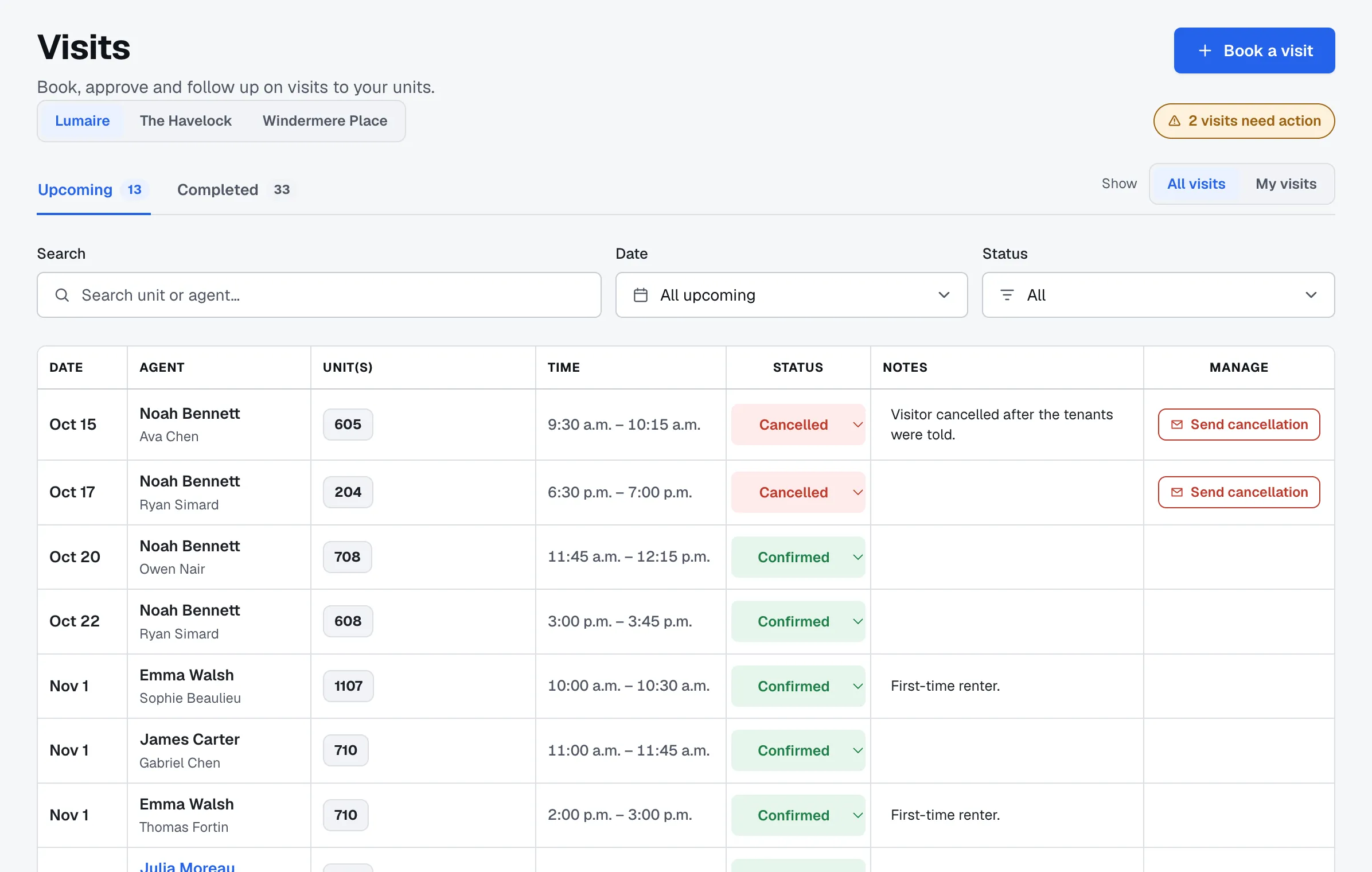Image resolution: width=1372 pixels, height=872 pixels.
Task: Select the Lumaire building
Action: [x=82, y=121]
